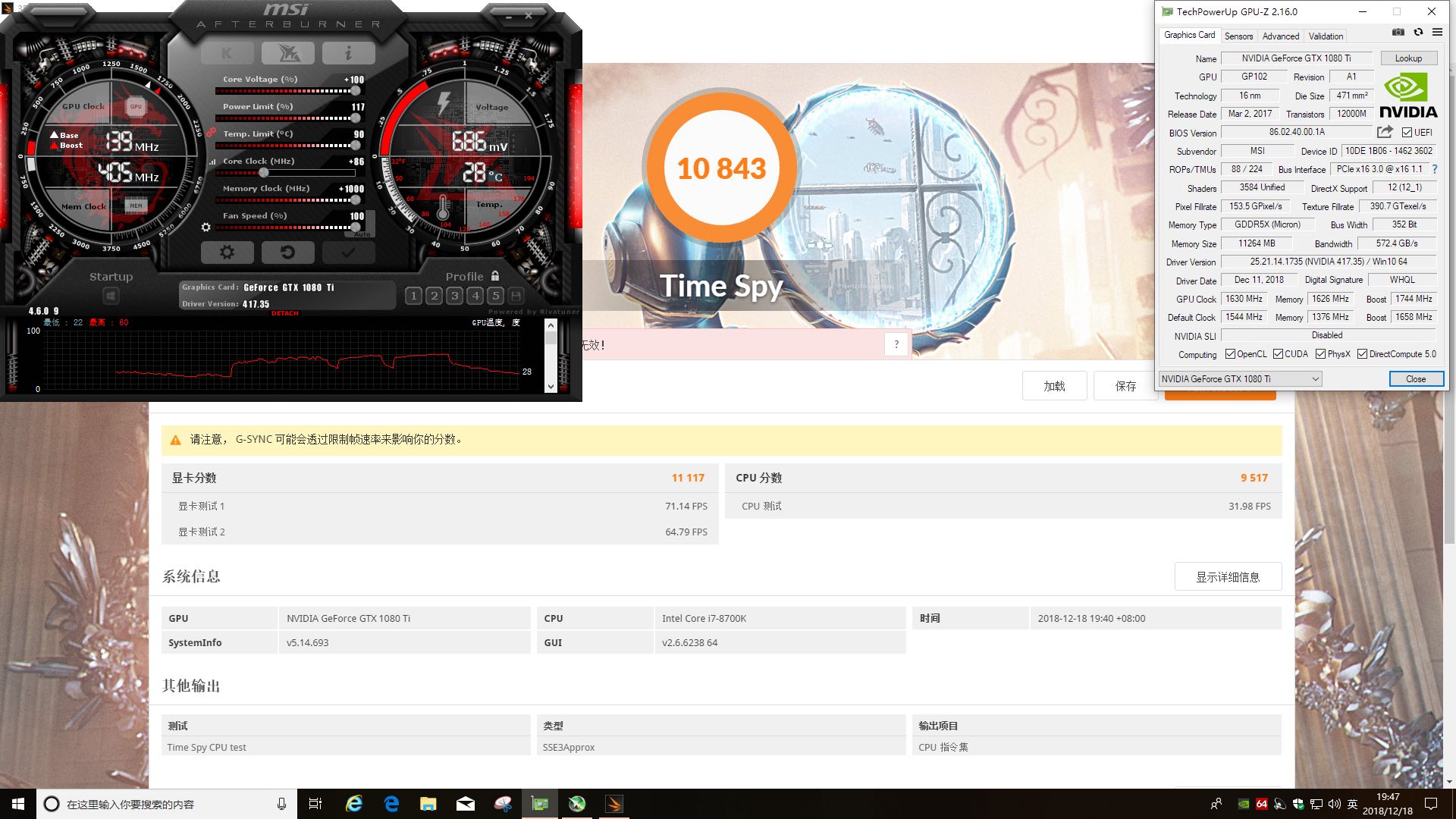Image resolution: width=1456 pixels, height=819 pixels.
Task: Open the Mail app from the taskbar
Action: click(466, 804)
